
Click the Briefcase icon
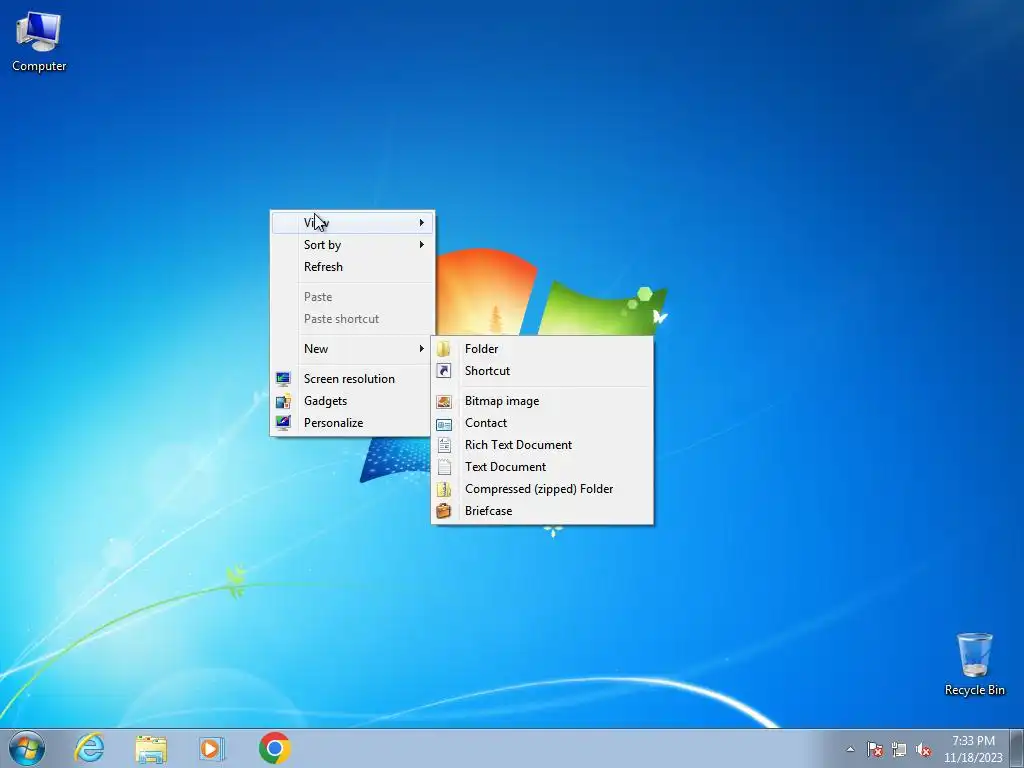pos(443,511)
